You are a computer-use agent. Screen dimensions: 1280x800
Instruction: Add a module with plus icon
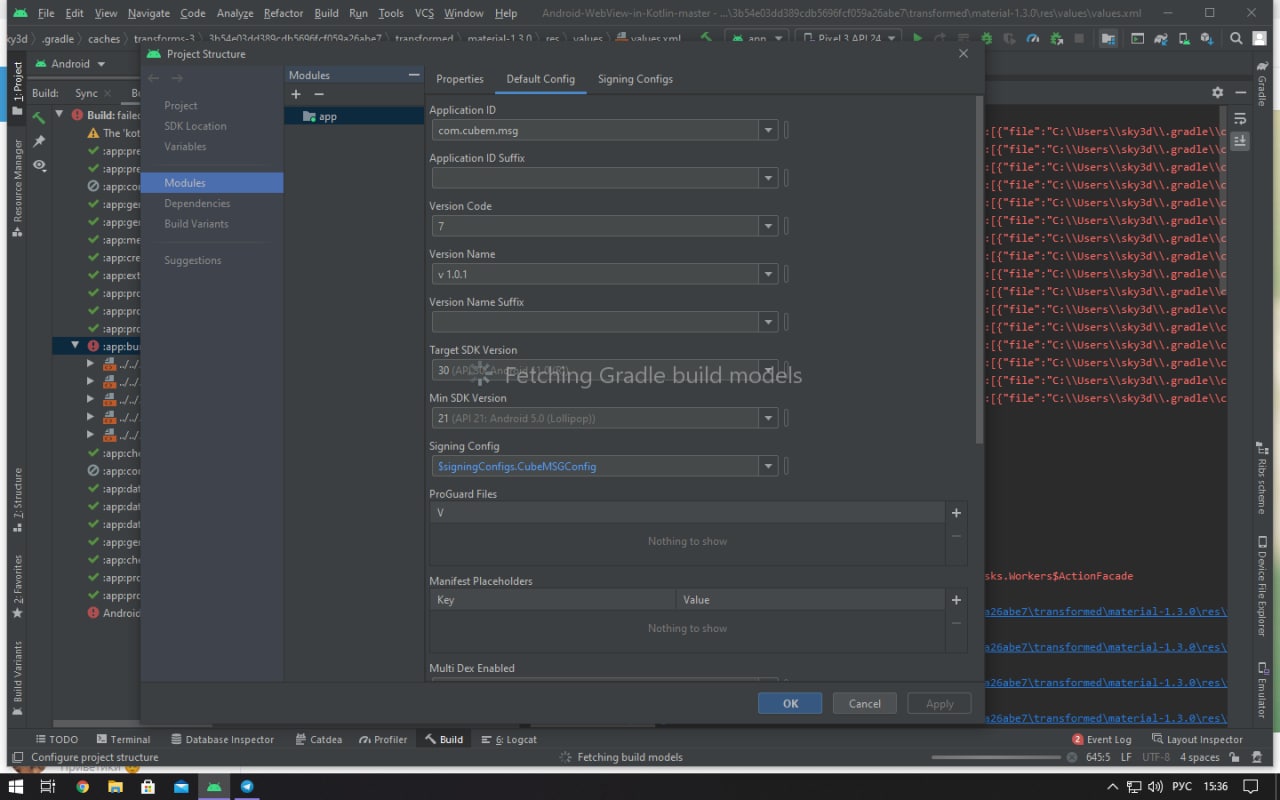coord(296,94)
